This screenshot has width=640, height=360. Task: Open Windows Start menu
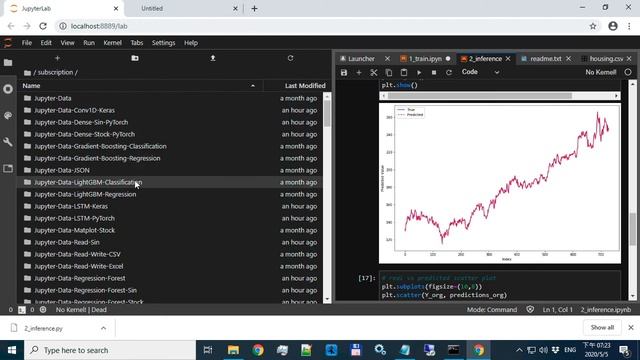[12, 350]
